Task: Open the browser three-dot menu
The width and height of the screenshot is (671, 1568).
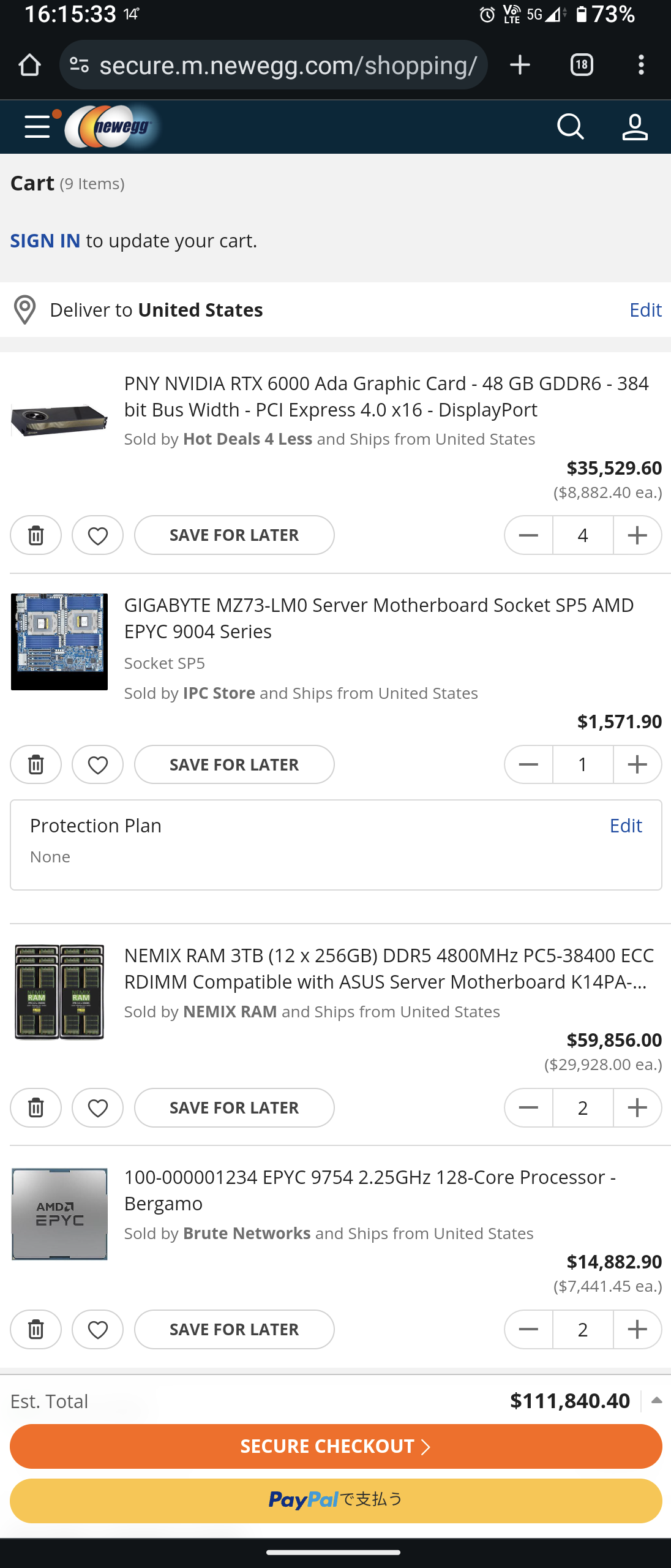Action: [640, 65]
